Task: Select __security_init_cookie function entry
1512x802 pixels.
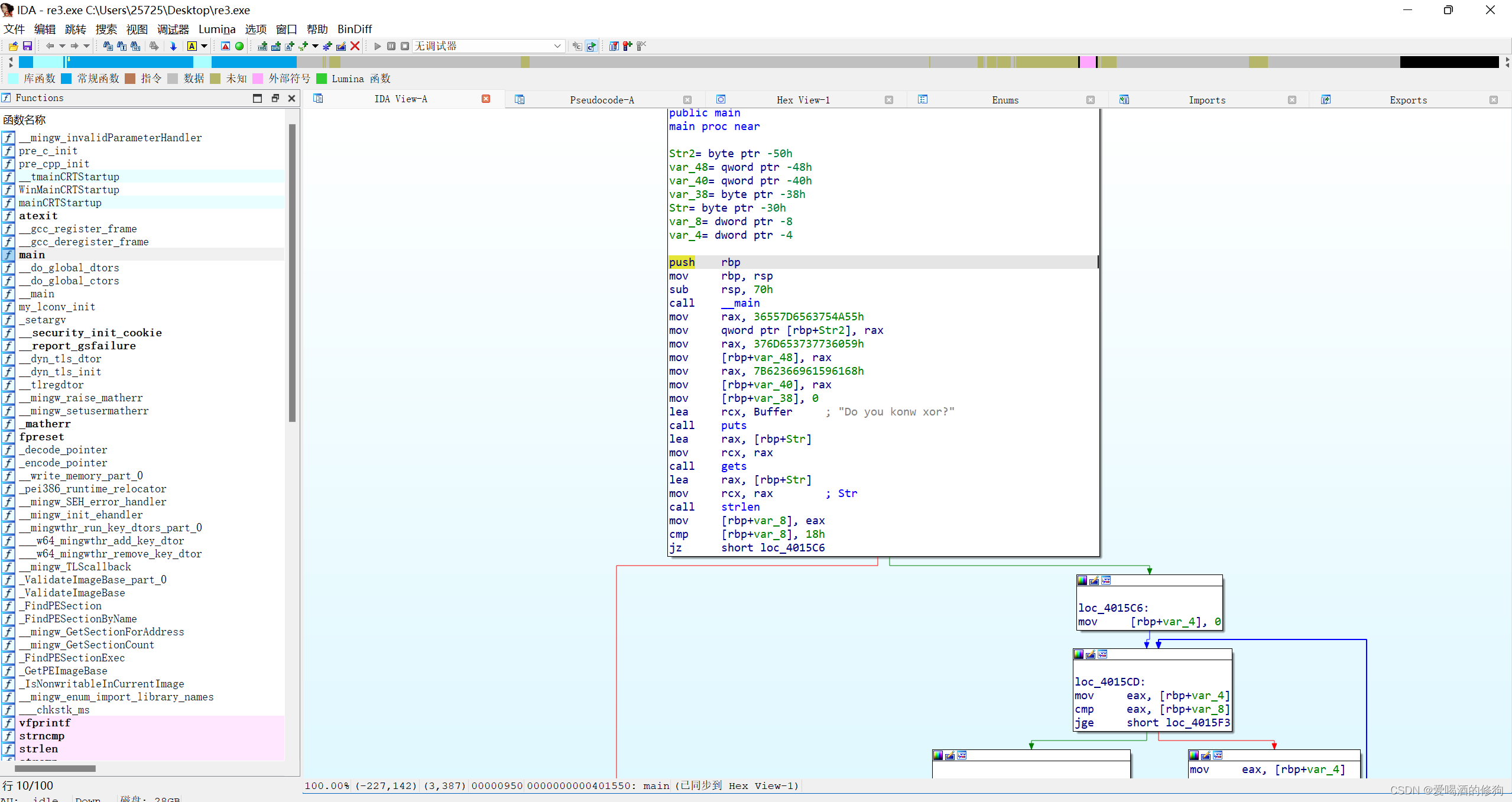Action: coord(90,333)
